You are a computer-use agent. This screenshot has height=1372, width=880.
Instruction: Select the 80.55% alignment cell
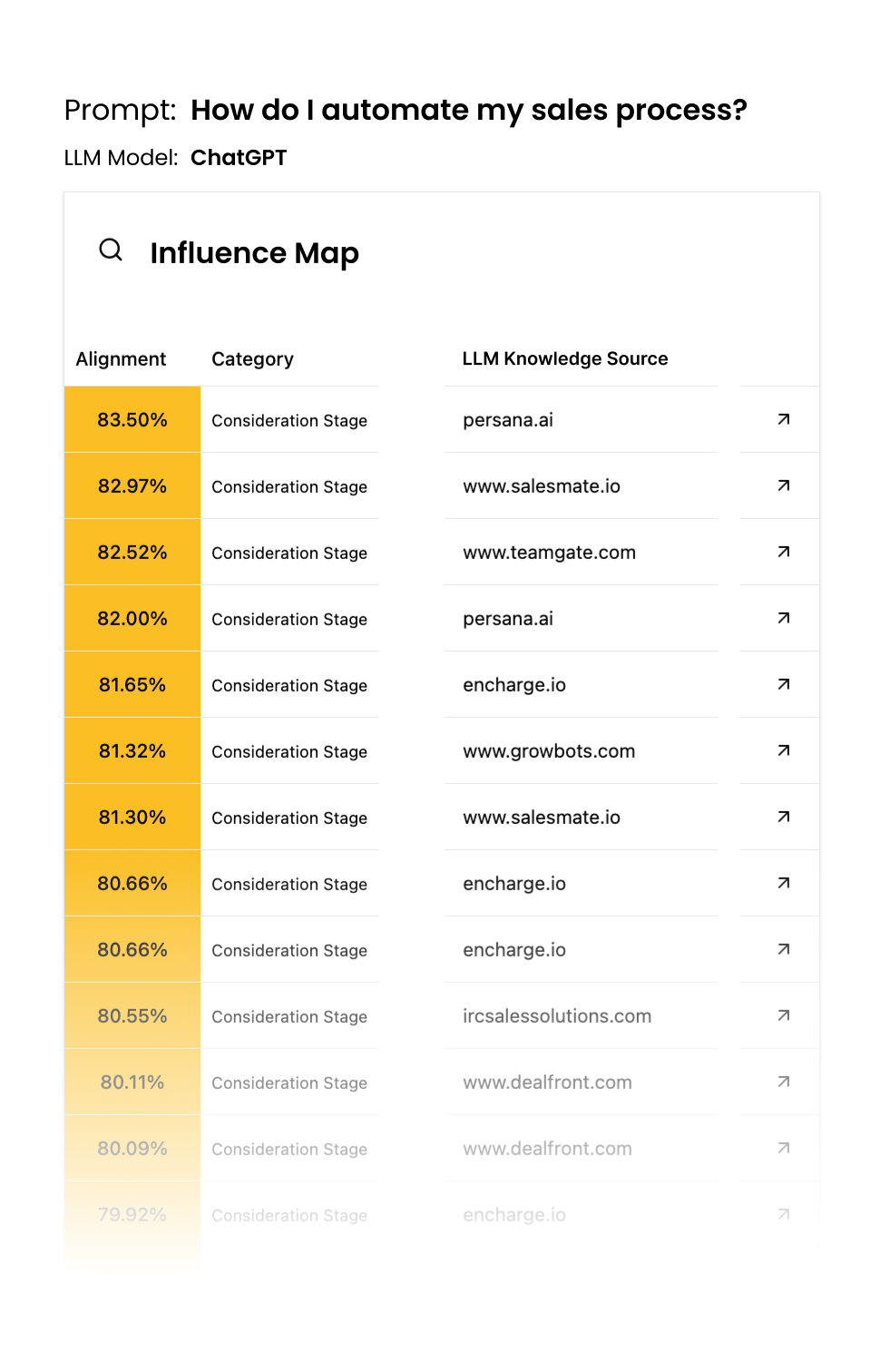point(132,1015)
